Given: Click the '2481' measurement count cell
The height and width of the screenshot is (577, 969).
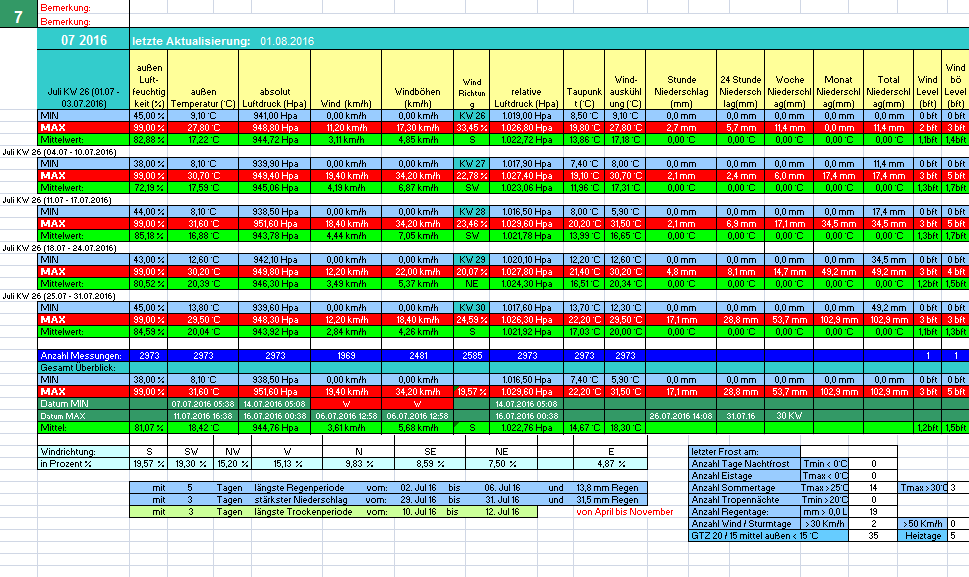Looking at the screenshot, I should tap(418, 356).
